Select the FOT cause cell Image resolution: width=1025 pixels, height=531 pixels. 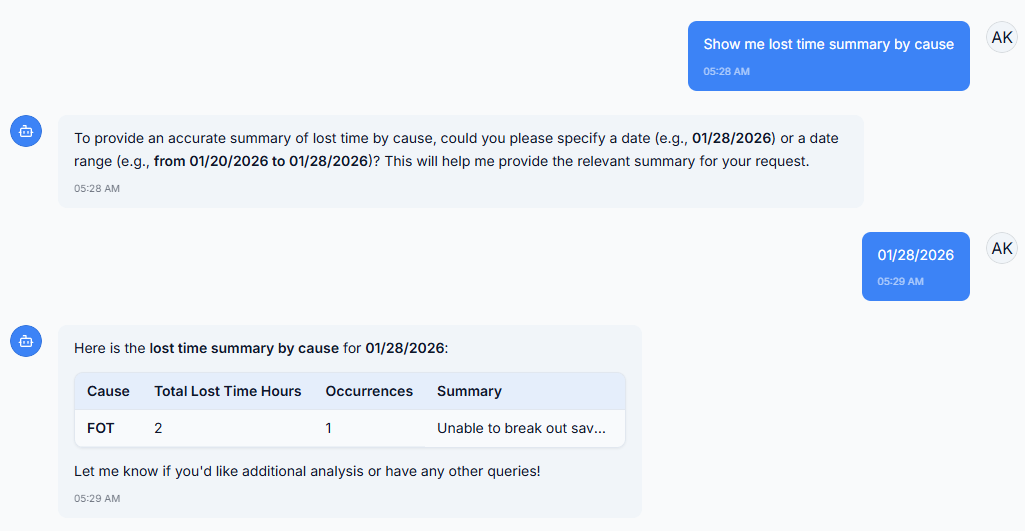coord(101,428)
